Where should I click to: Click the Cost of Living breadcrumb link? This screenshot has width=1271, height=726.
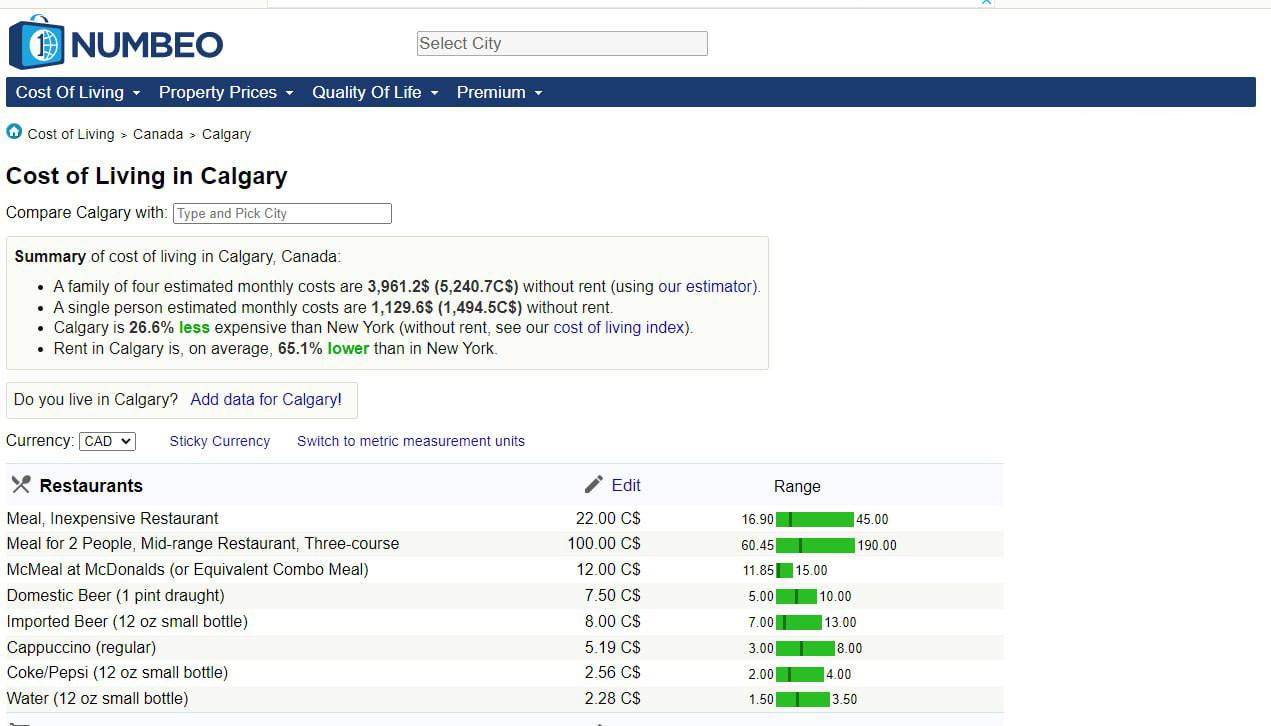pos(71,134)
